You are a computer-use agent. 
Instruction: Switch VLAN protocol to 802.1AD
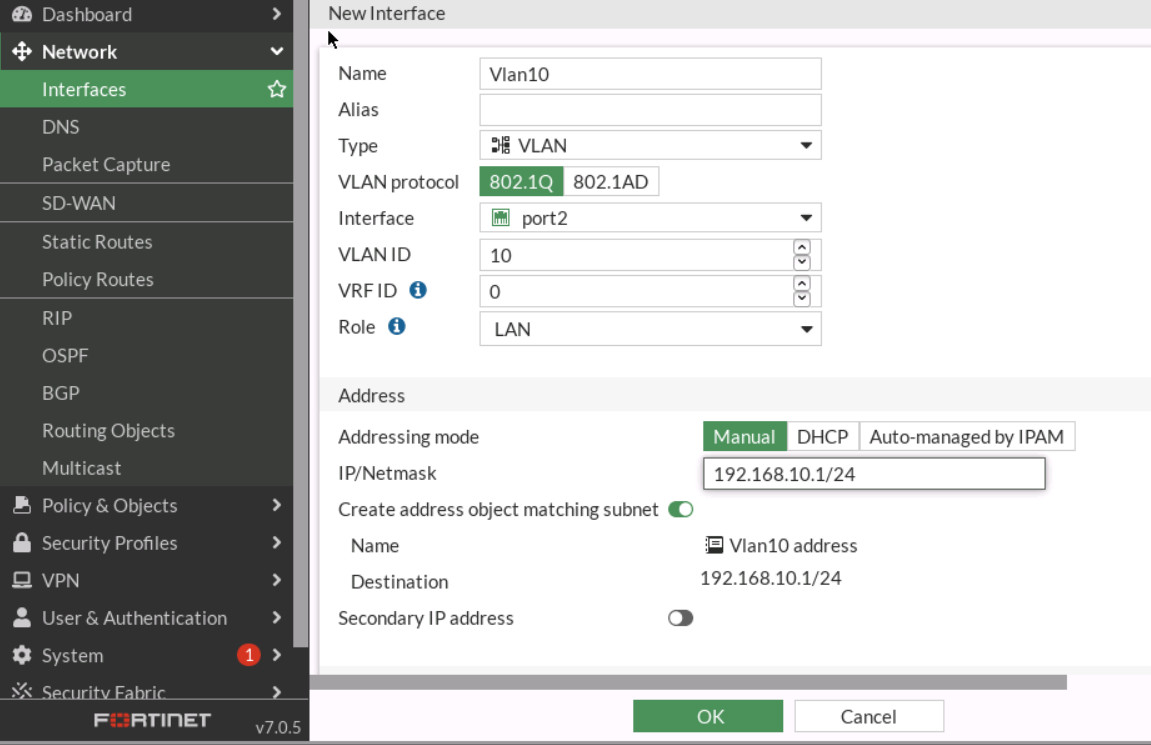[612, 181]
